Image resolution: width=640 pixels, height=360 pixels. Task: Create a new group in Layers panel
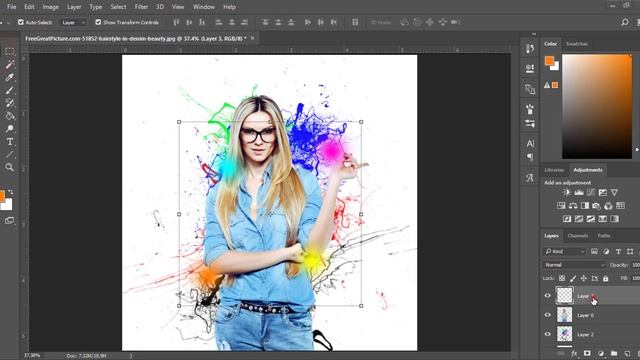click(614, 353)
